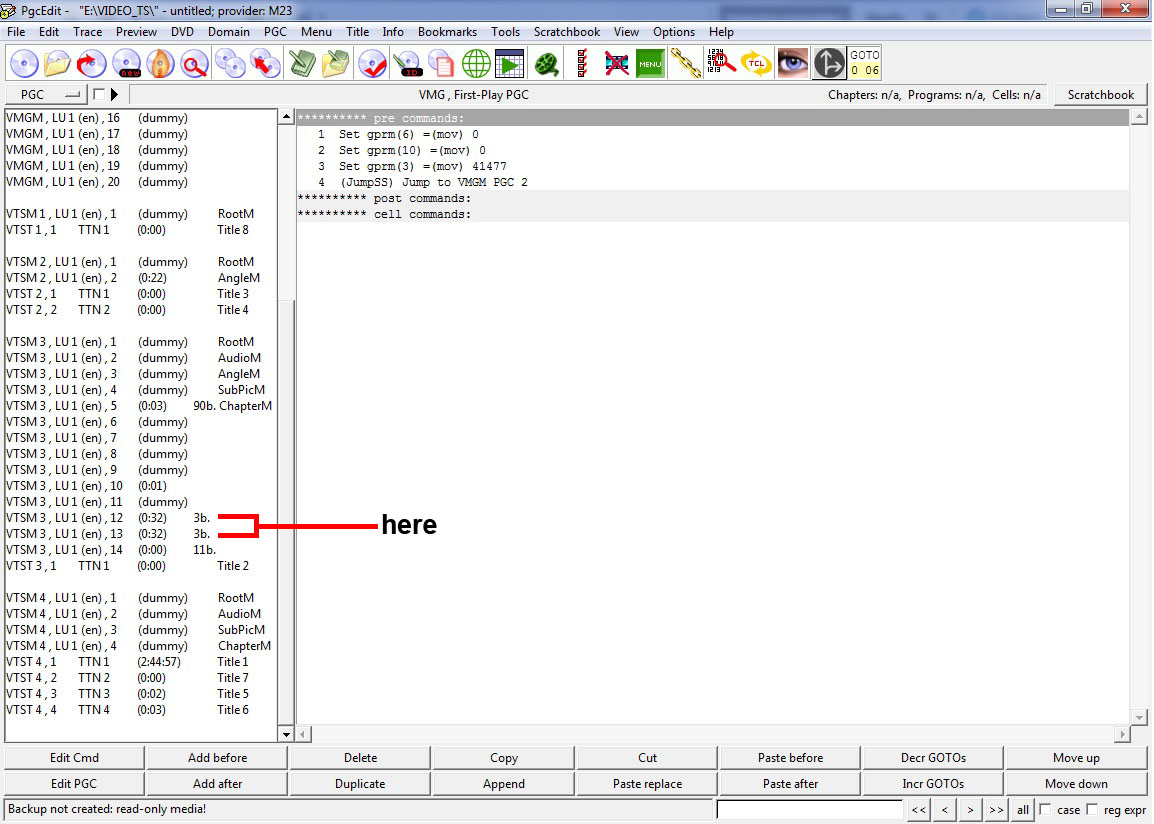Click the gold chain link icon

click(685, 64)
